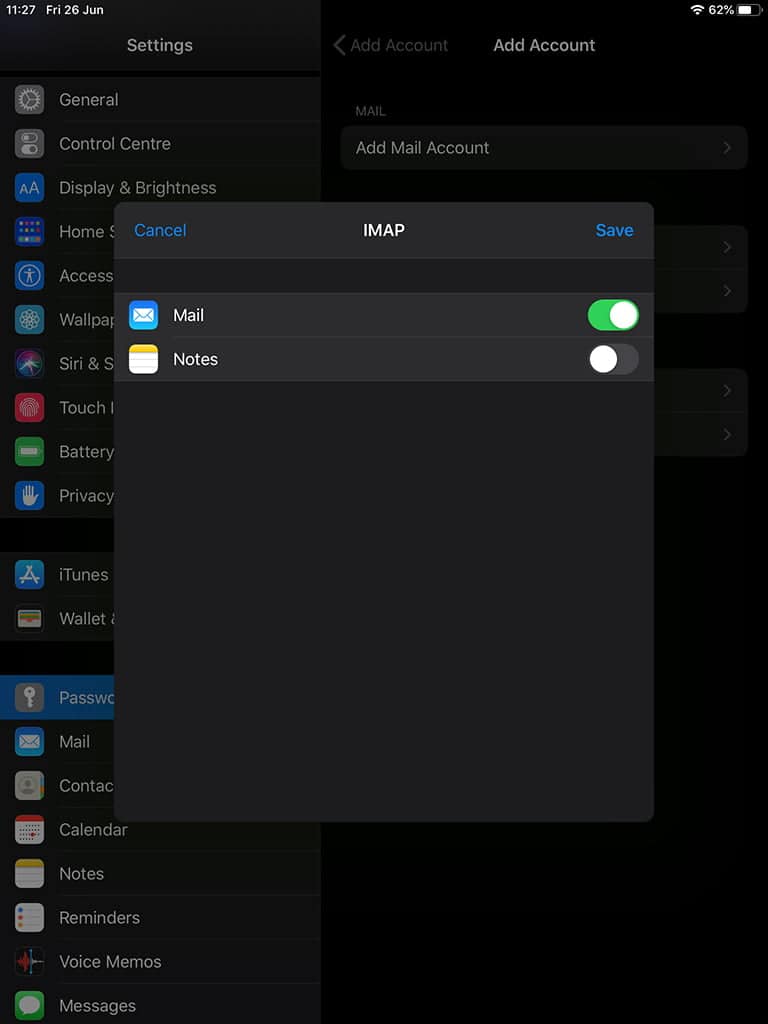Image resolution: width=768 pixels, height=1024 pixels.
Task: Tap the Mail label in IMAP dialog
Action: tap(188, 315)
